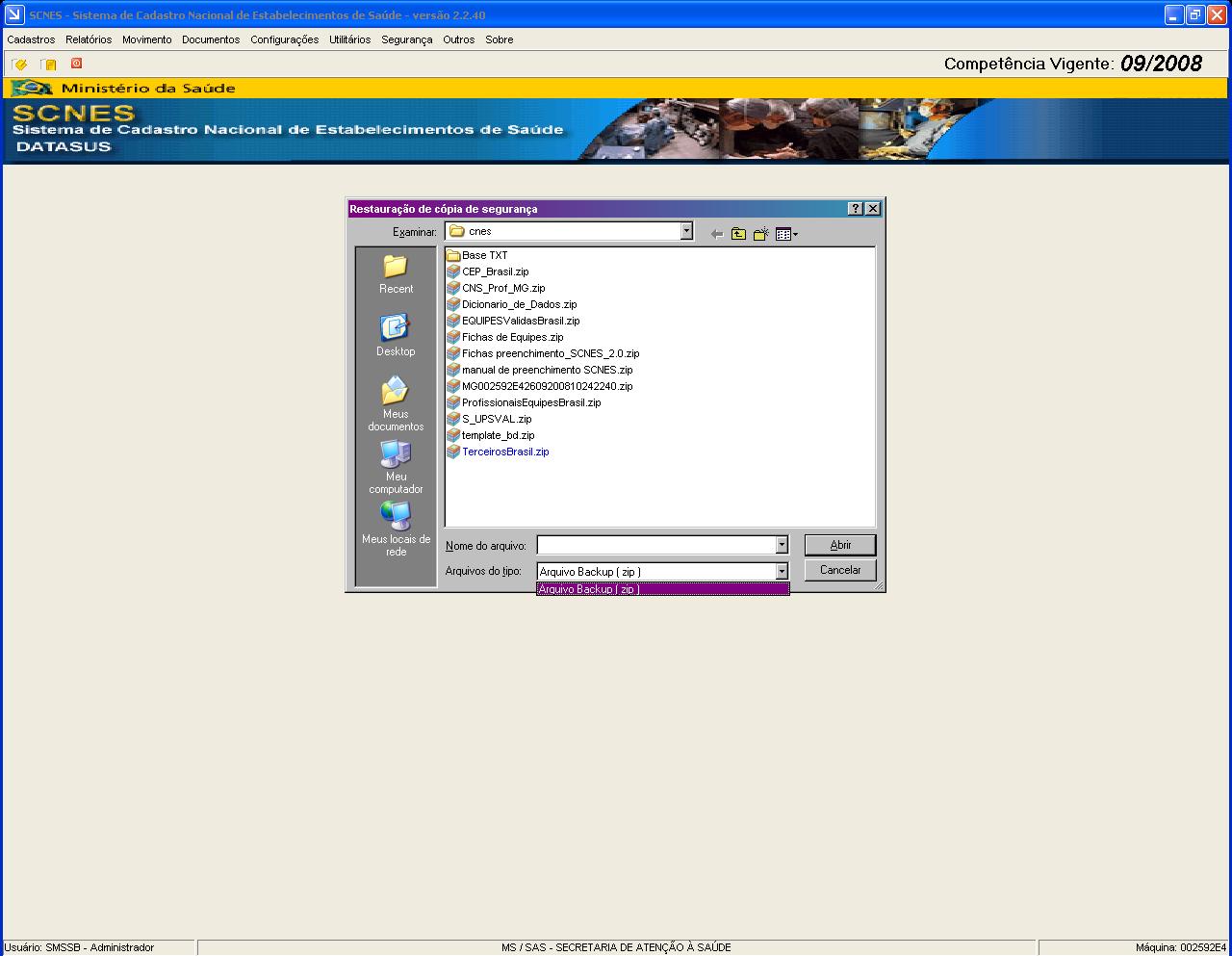Image resolution: width=1232 pixels, height=956 pixels.
Task: Go back using the dialog's back arrow
Action: pos(716,234)
